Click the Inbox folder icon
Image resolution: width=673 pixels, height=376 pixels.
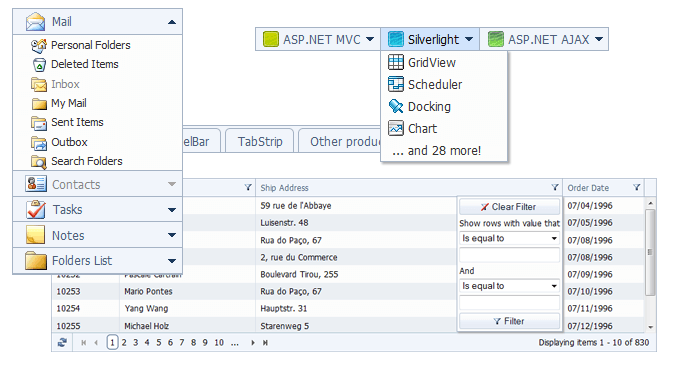coord(39,85)
